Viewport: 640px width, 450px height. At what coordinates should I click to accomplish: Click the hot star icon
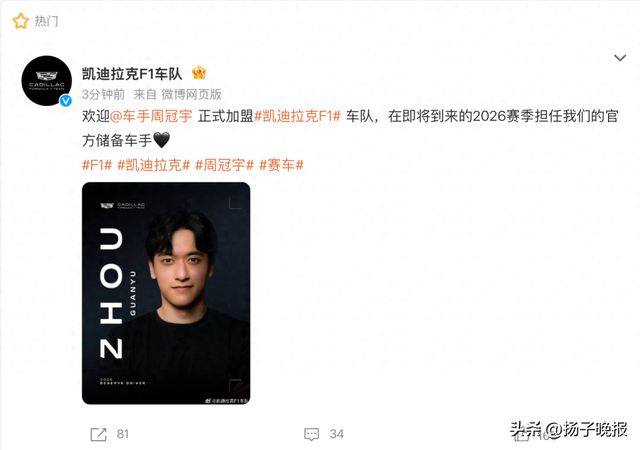point(21,21)
